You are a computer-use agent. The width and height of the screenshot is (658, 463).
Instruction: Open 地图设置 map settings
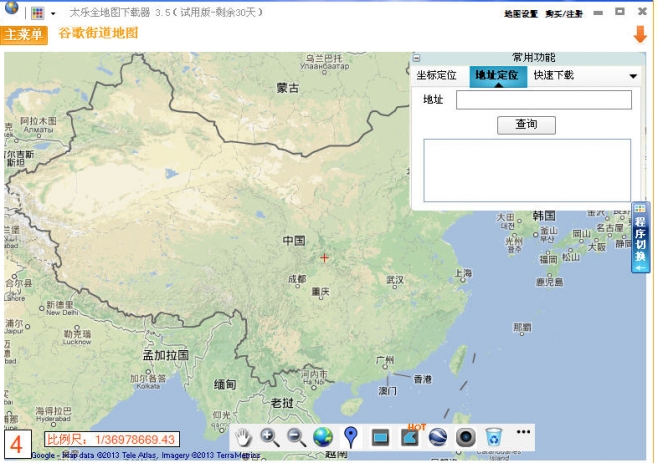(x=521, y=14)
